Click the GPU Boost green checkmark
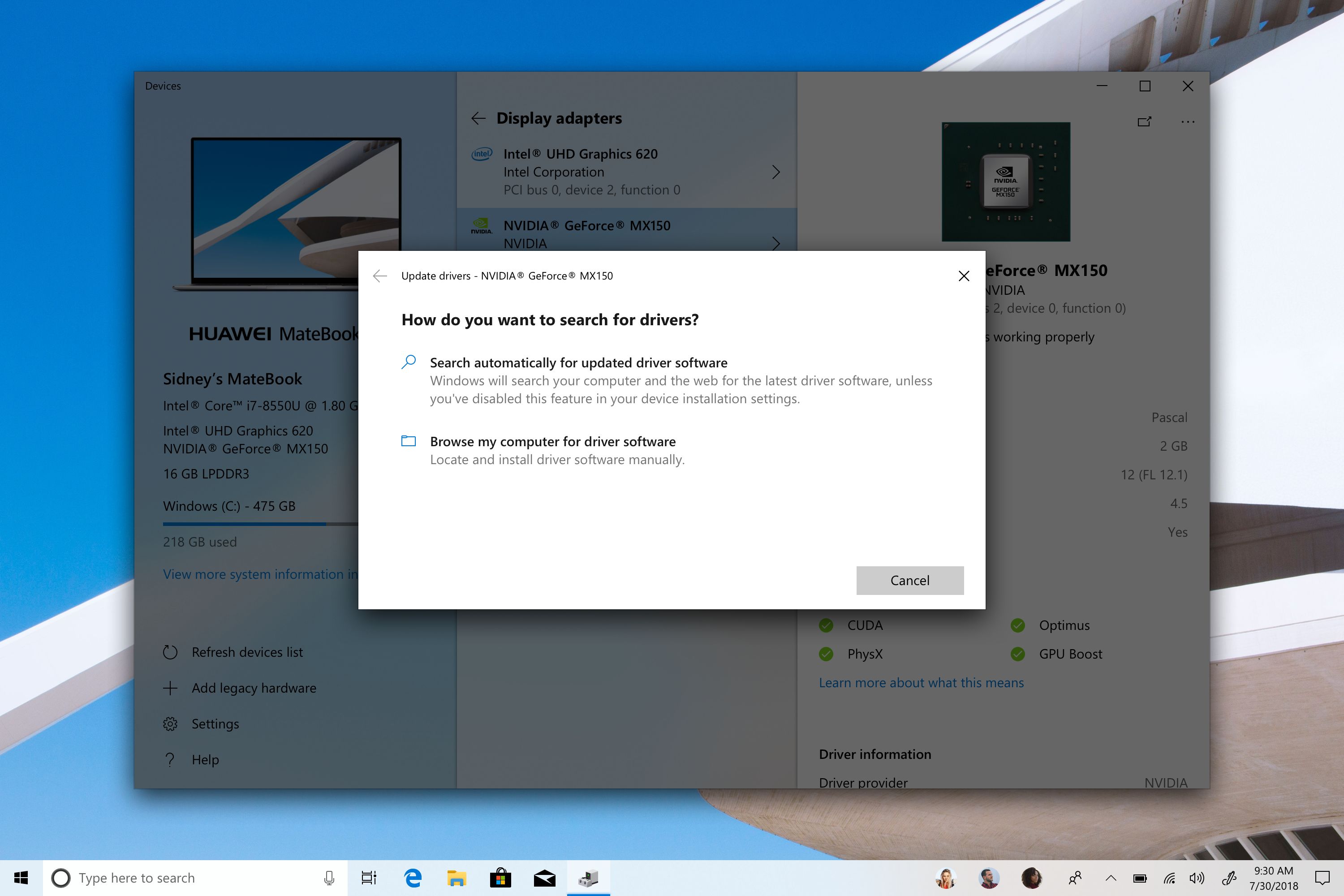 point(1018,654)
